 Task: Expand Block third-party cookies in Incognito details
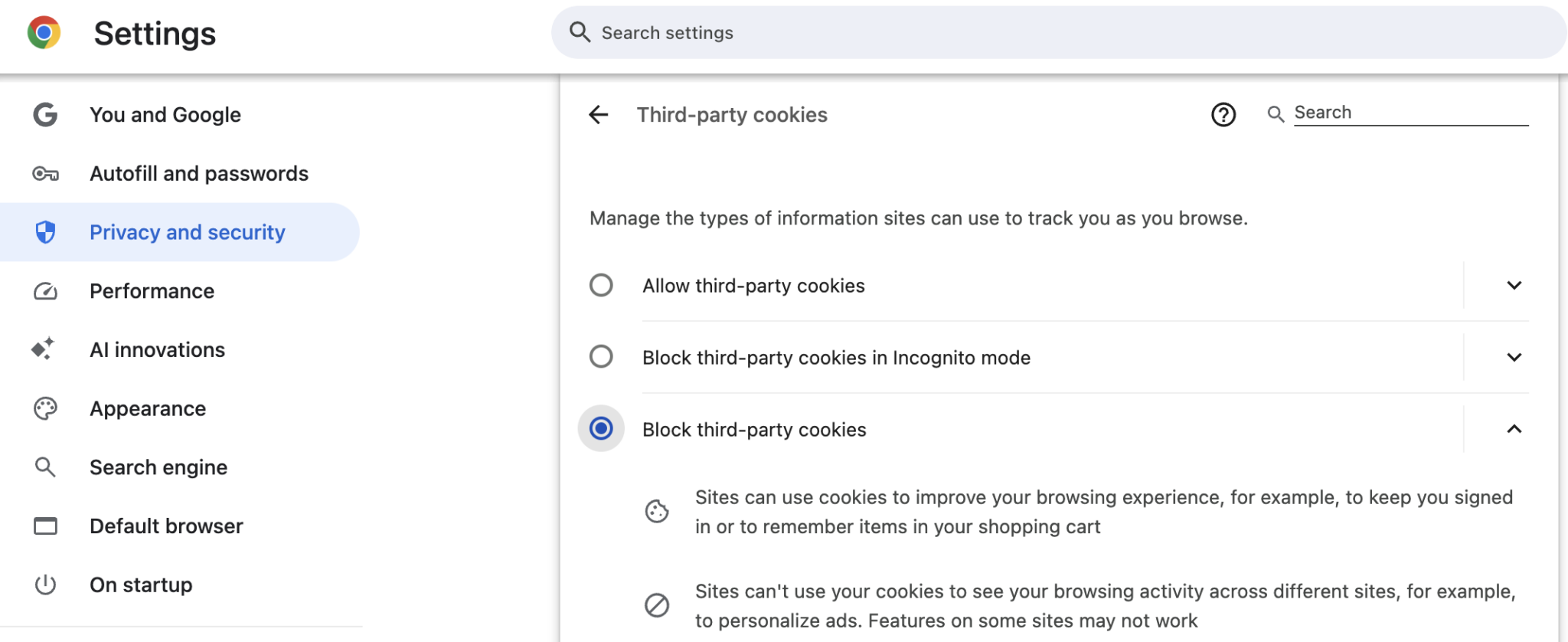(x=1514, y=356)
